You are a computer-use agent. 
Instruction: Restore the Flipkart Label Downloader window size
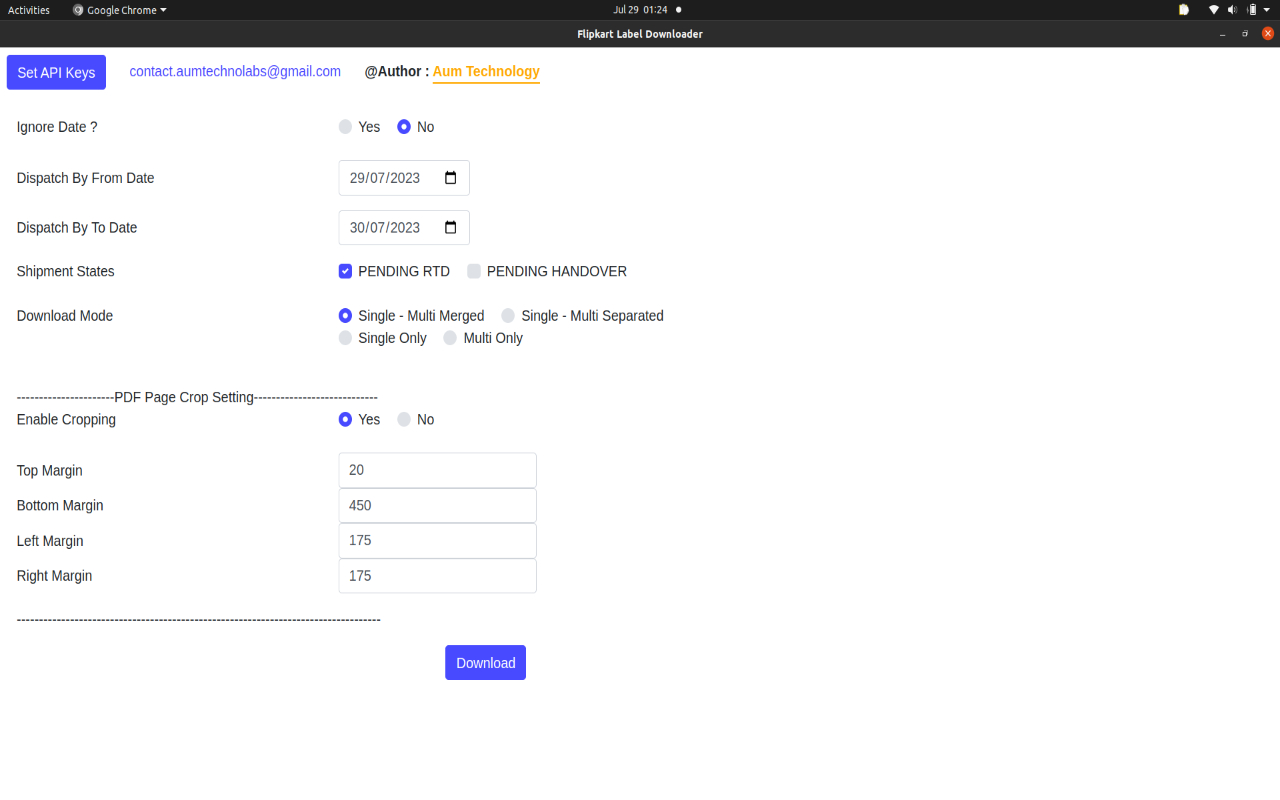[1245, 34]
